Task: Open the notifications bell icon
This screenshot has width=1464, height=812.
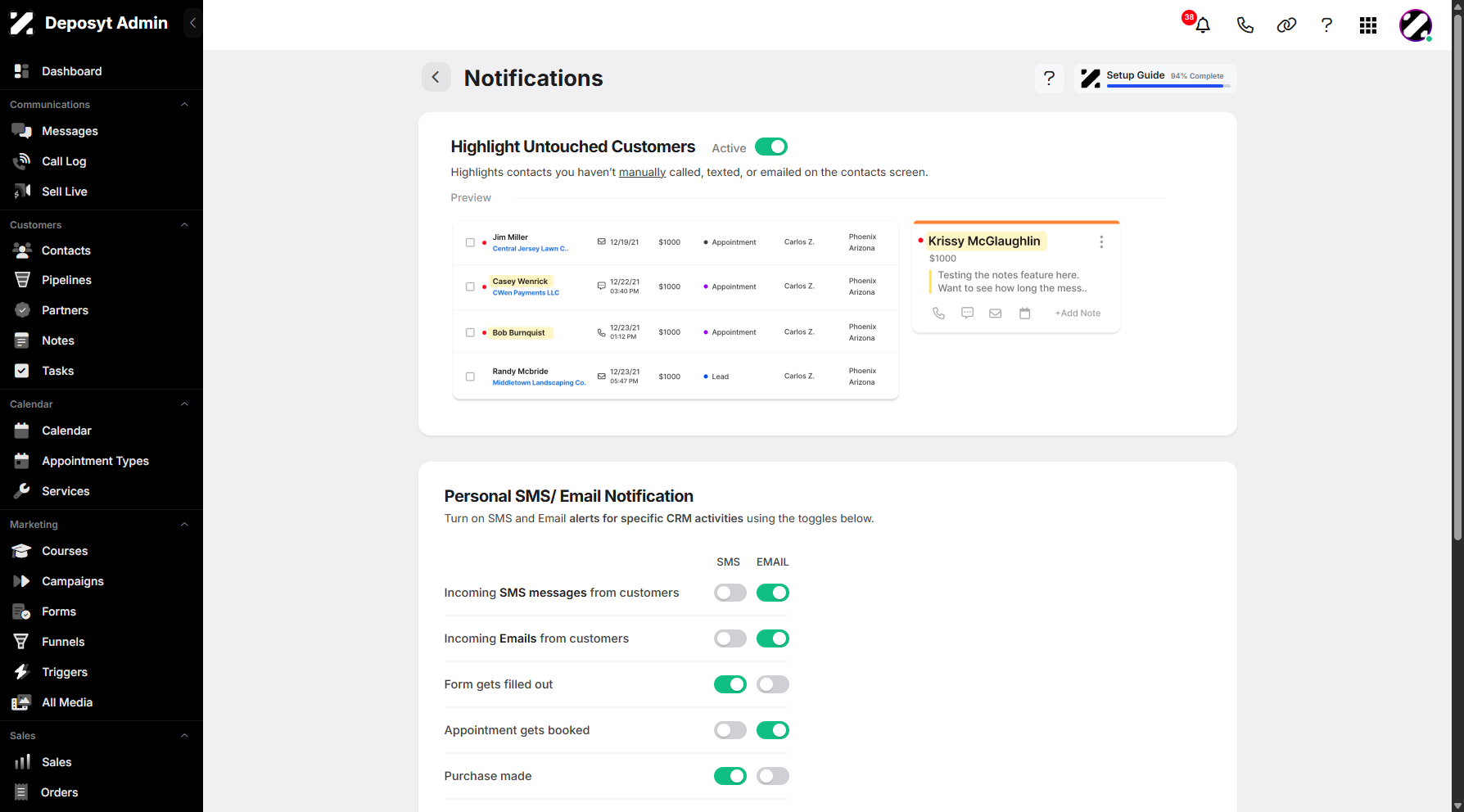Action: pyautogui.click(x=1202, y=25)
